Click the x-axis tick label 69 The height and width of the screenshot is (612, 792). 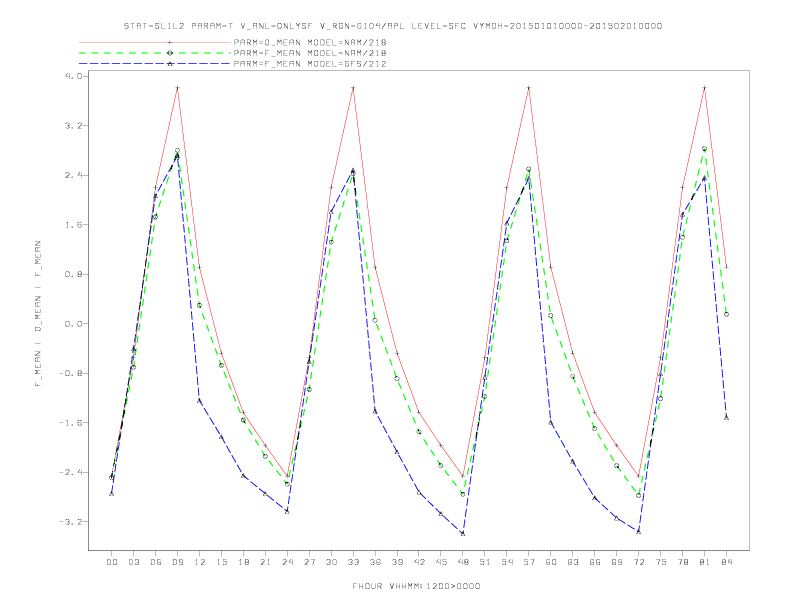click(617, 562)
